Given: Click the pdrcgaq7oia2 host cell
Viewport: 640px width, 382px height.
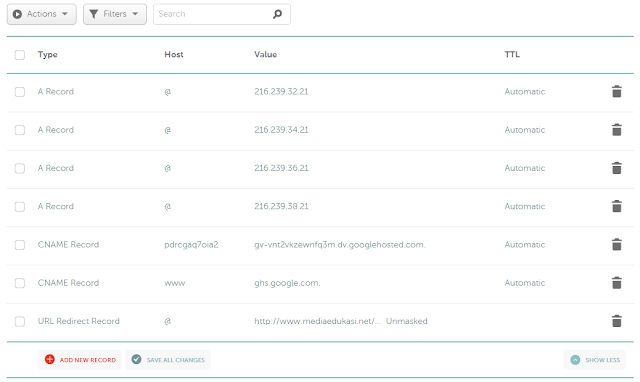Looking at the screenshot, I should coord(191,244).
